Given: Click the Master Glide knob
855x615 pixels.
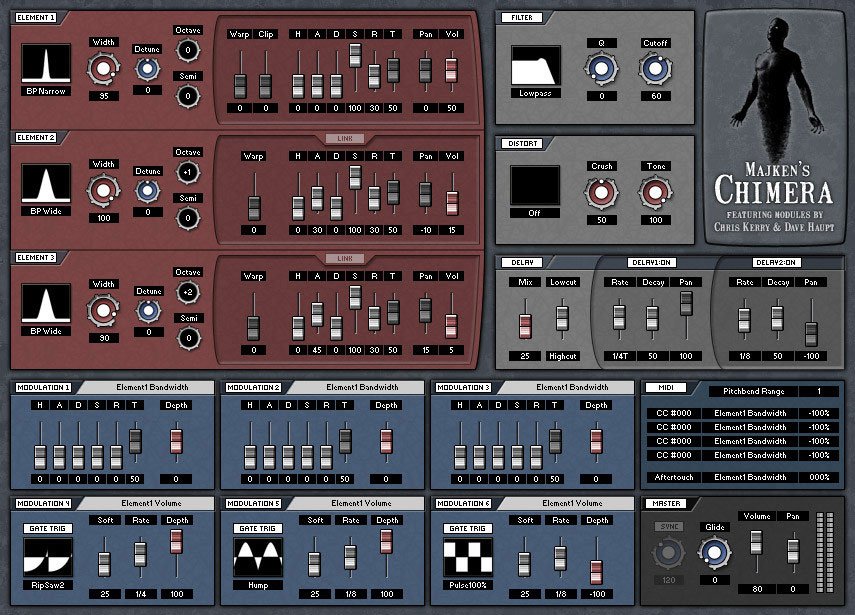Looking at the screenshot, I should [x=714, y=552].
